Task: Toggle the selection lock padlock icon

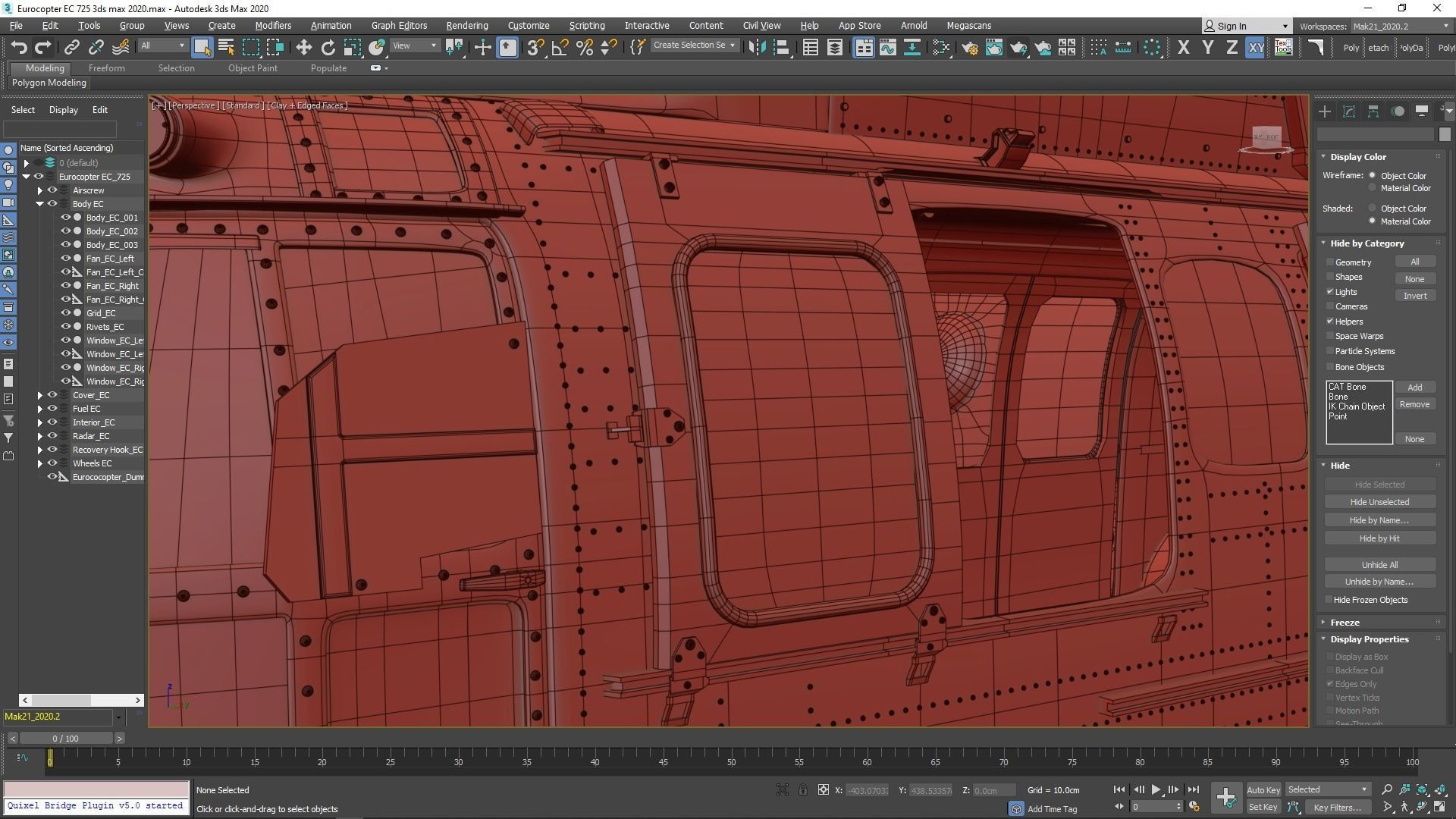Action: coord(802,790)
